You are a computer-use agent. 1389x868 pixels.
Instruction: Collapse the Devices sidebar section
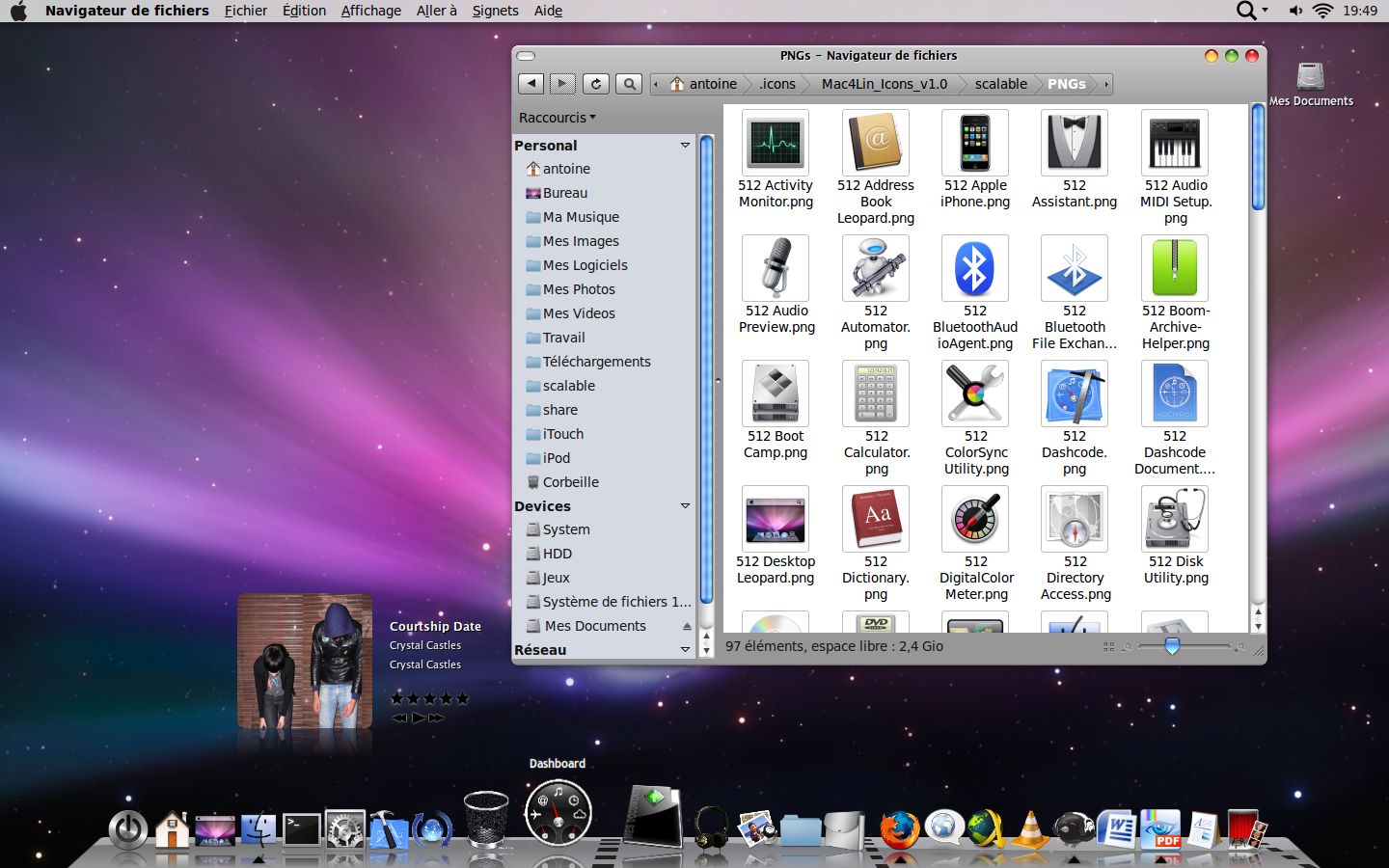pyautogui.click(x=685, y=506)
